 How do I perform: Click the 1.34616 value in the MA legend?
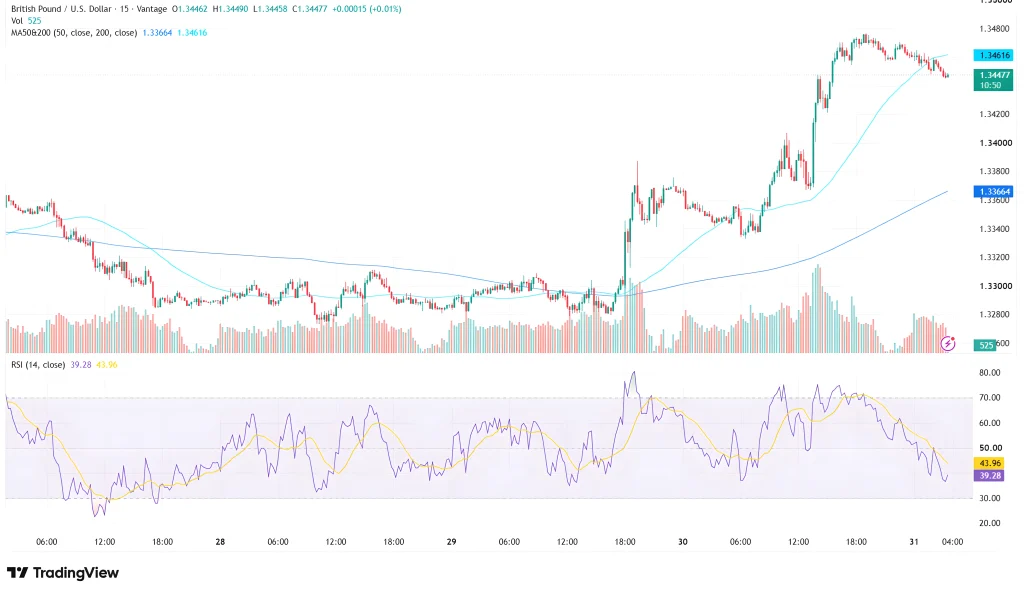192,33
